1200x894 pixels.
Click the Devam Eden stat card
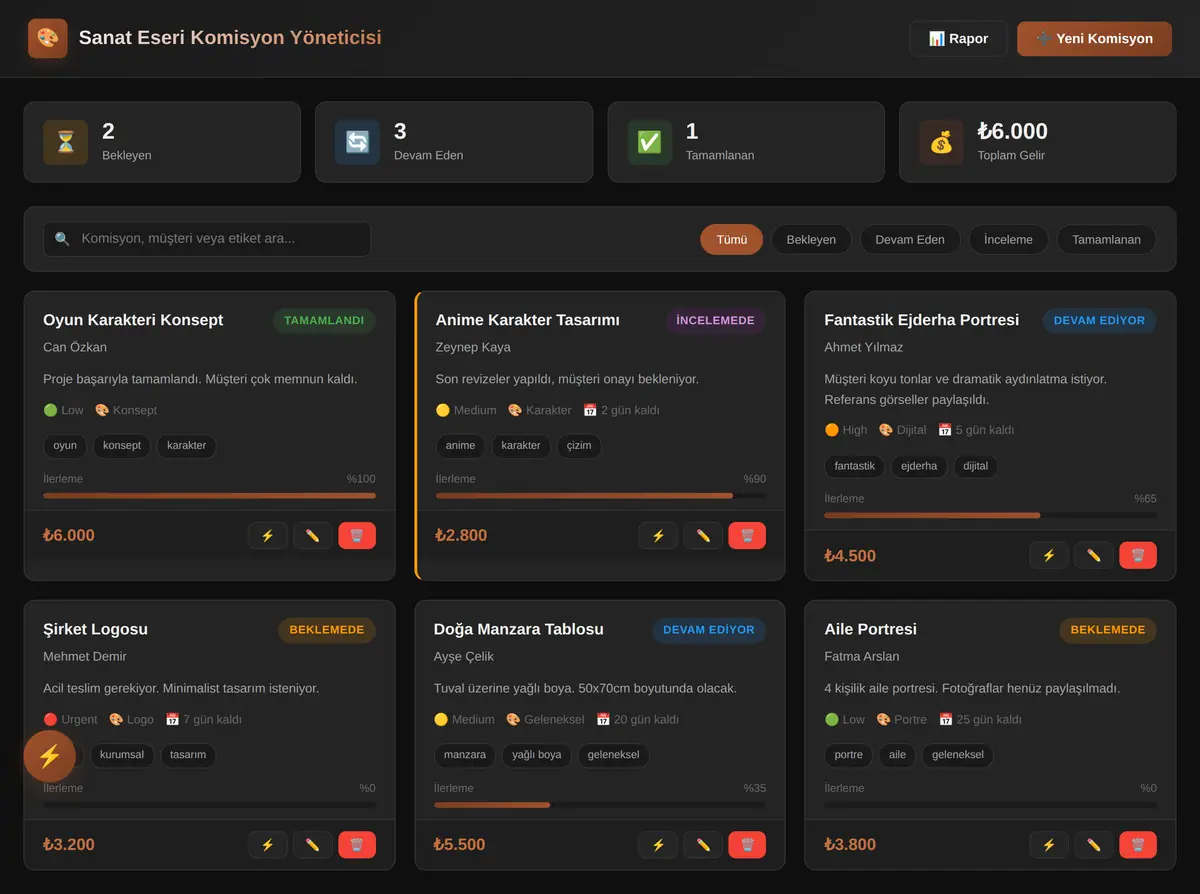[x=454, y=142]
